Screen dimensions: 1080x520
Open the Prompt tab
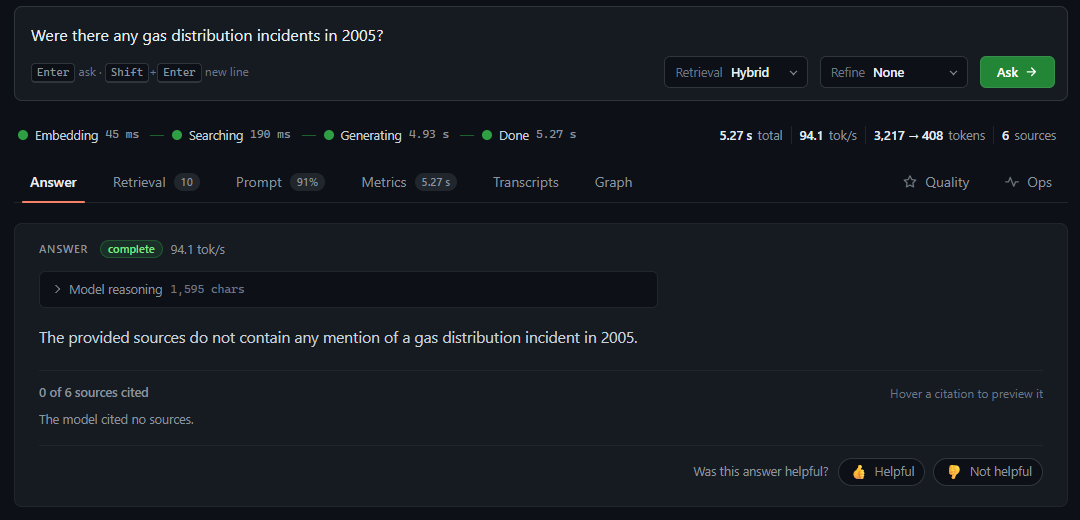coord(280,183)
